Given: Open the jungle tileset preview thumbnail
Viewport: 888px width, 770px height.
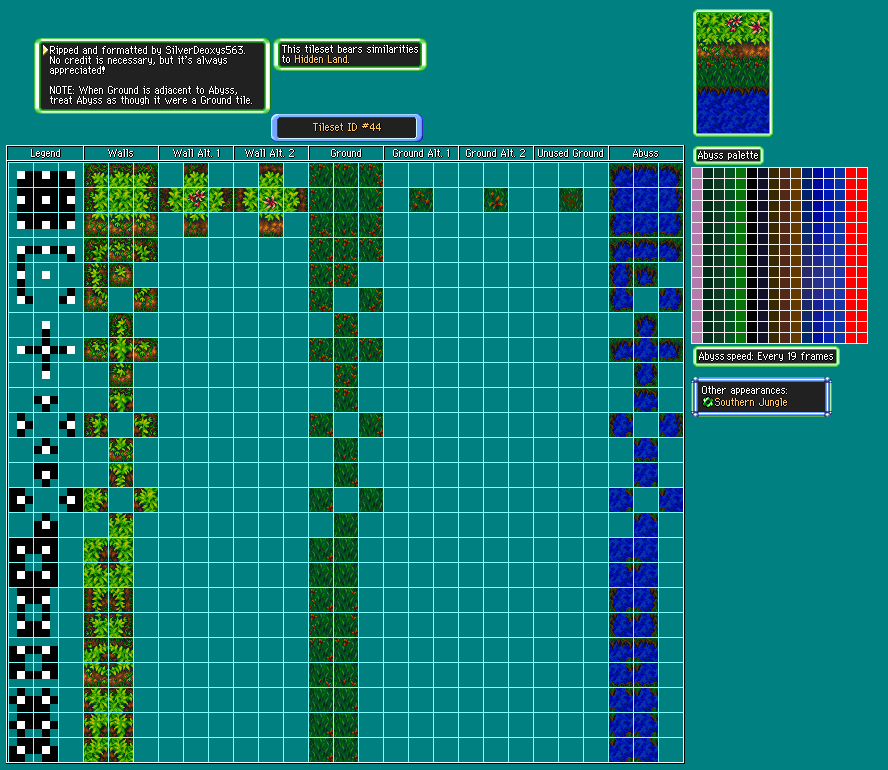Looking at the screenshot, I should pos(733,73).
